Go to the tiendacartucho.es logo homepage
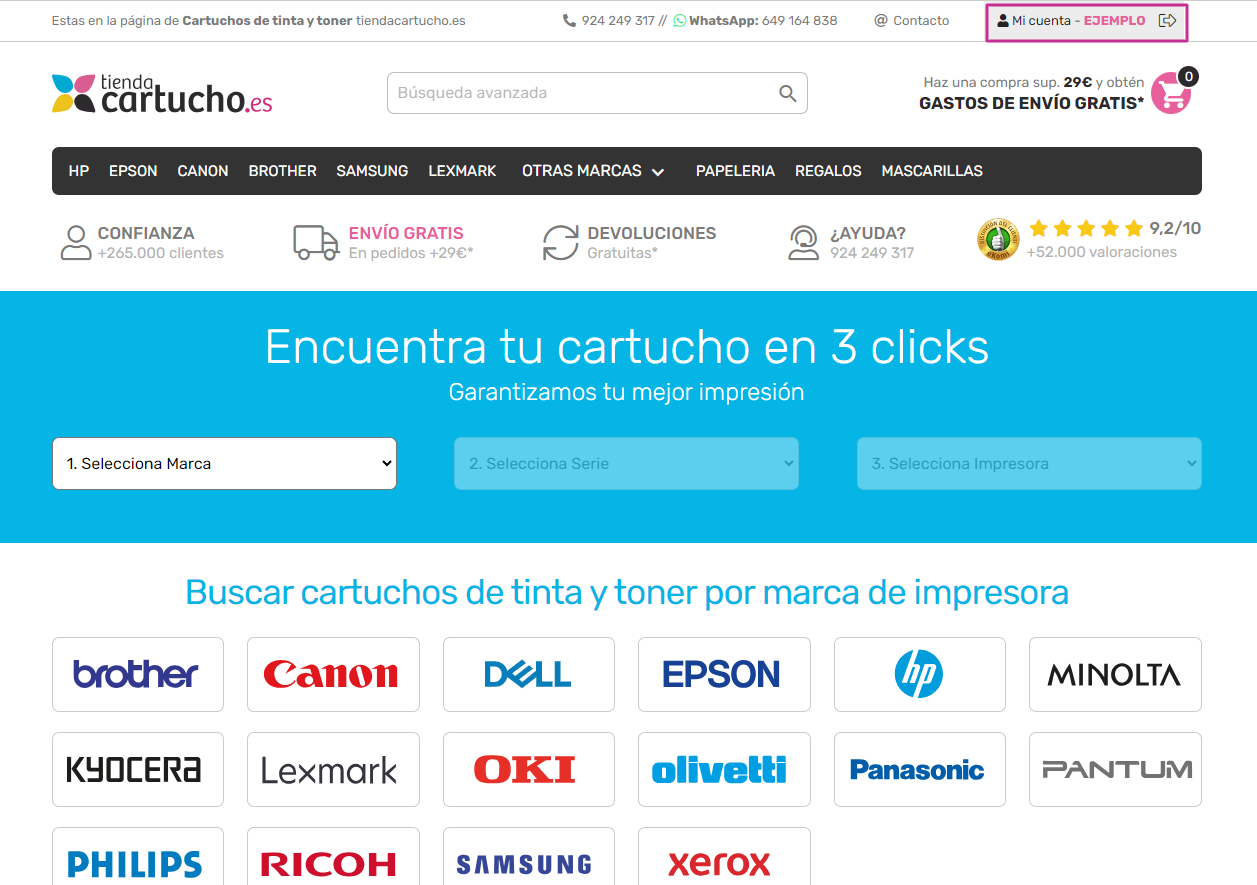This screenshot has width=1257, height=885. (162, 93)
